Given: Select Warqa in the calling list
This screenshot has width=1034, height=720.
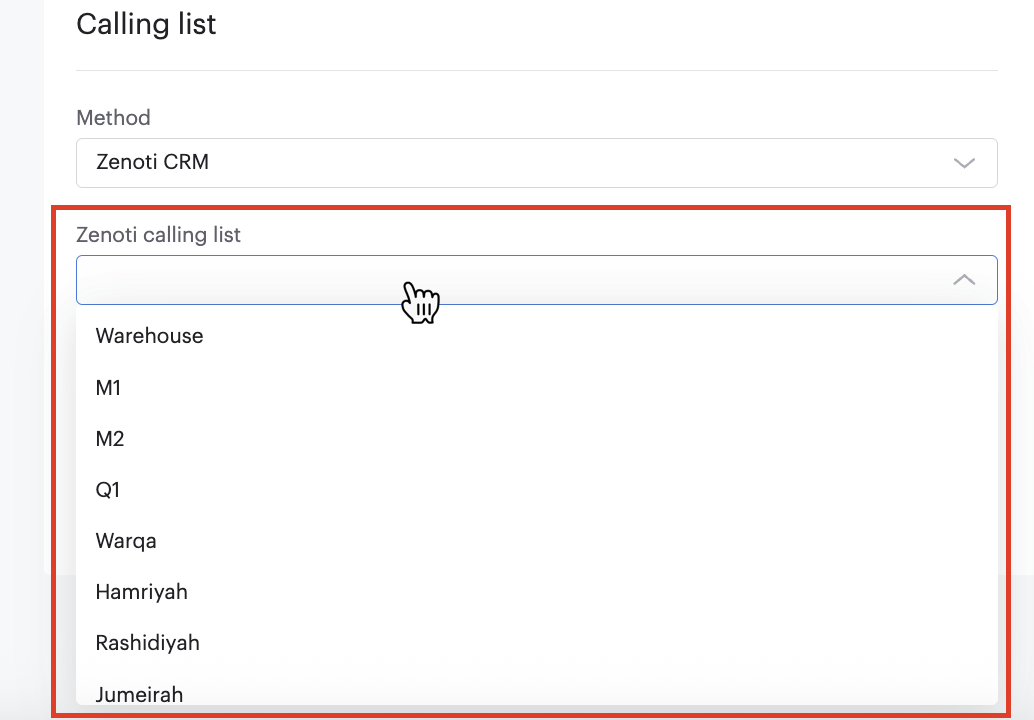Looking at the screenshot, I should click(x=126, y=540).
